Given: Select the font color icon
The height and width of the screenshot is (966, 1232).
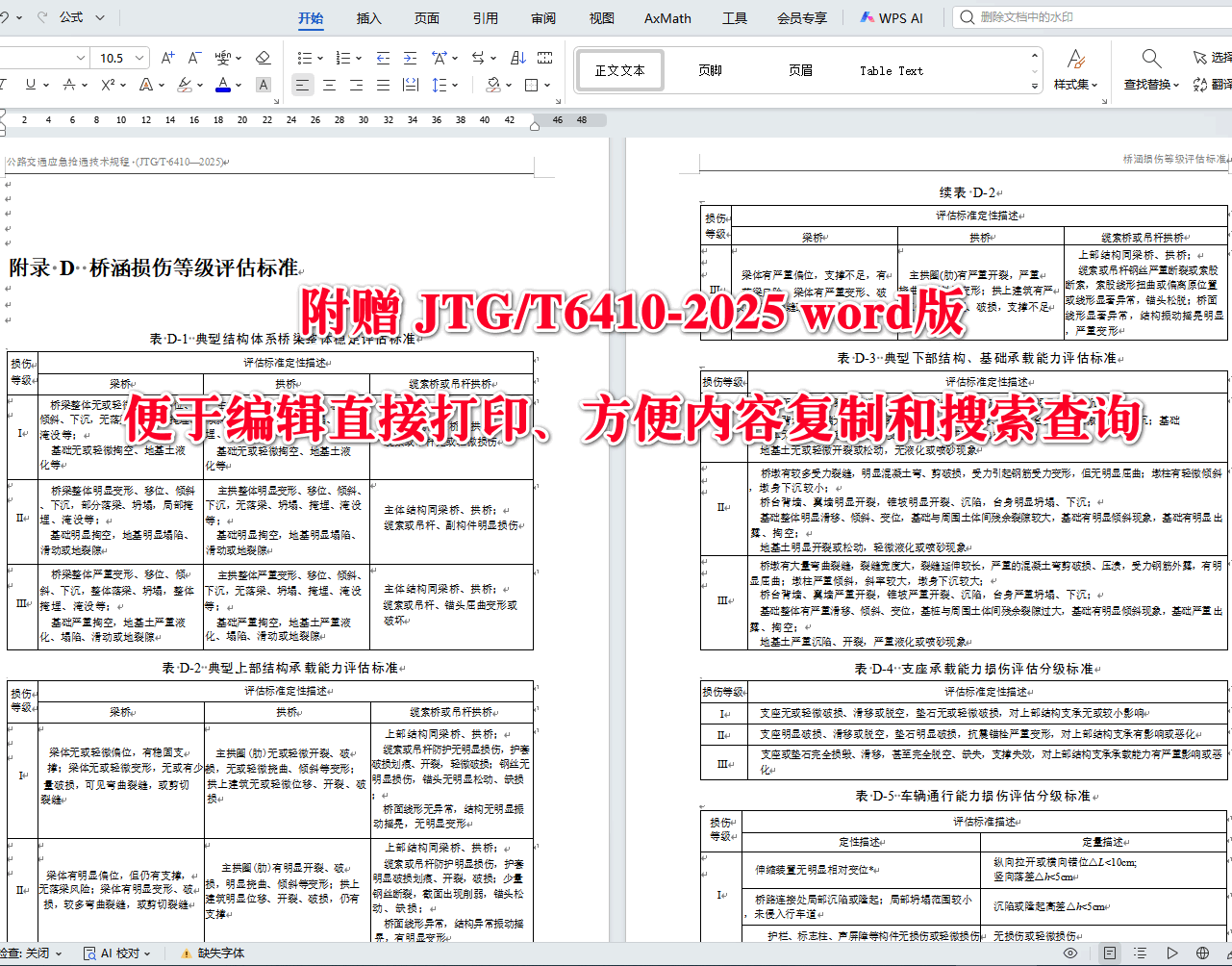Looking at the screenshot, I should (222, 85).
